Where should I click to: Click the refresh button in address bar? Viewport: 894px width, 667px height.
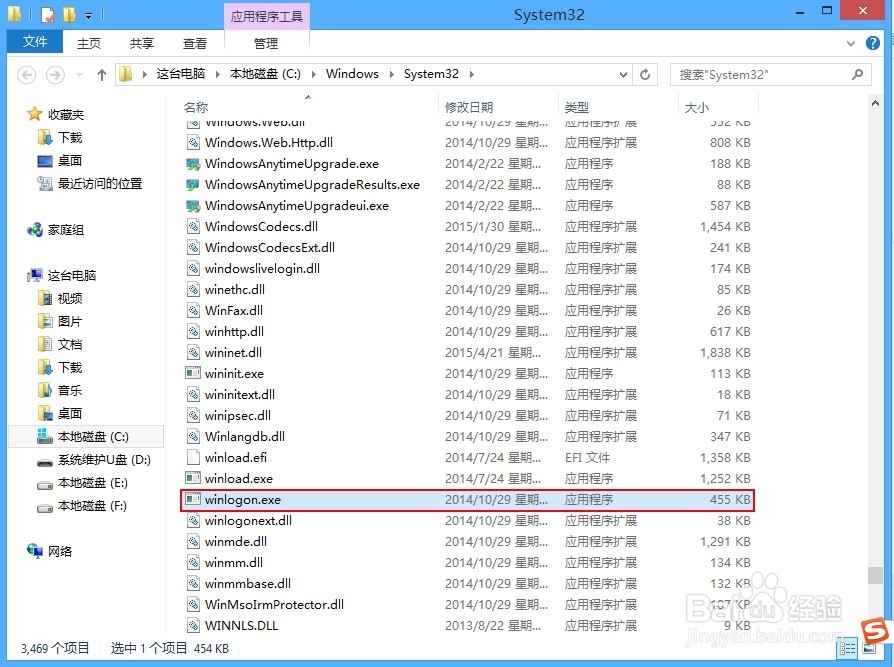pyautogui.click(x=645, y=74)
